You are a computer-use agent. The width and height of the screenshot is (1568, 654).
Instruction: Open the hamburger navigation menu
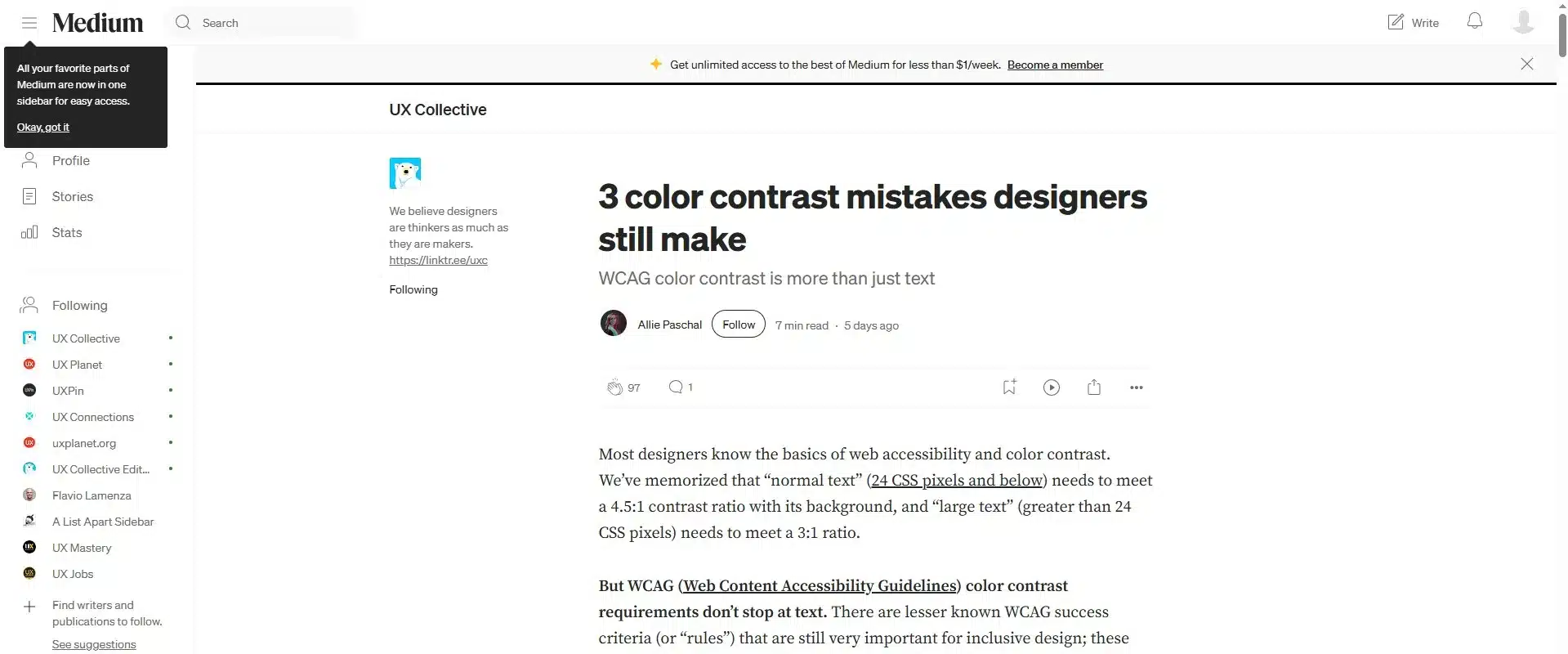(x=29, y=22)
